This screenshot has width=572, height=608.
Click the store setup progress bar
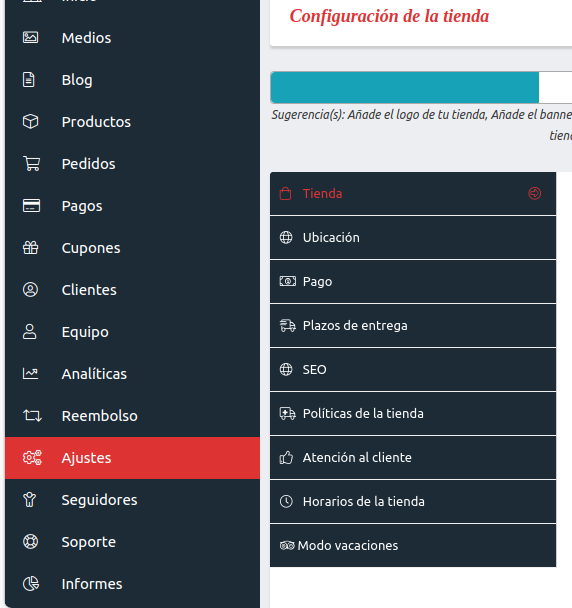pyautogui.click(x=421, y=87)
